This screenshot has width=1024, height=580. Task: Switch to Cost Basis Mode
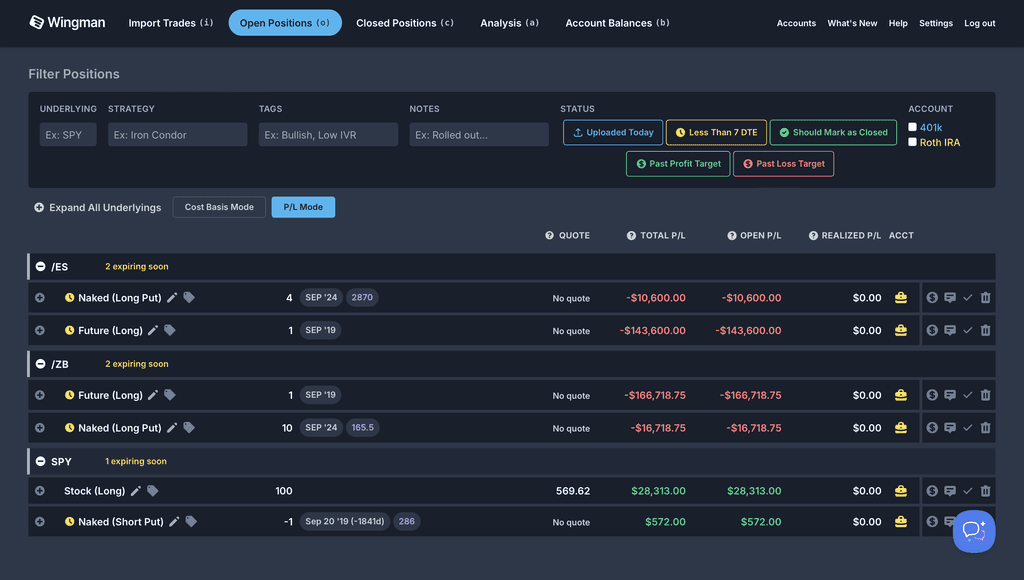pos(218,207)
